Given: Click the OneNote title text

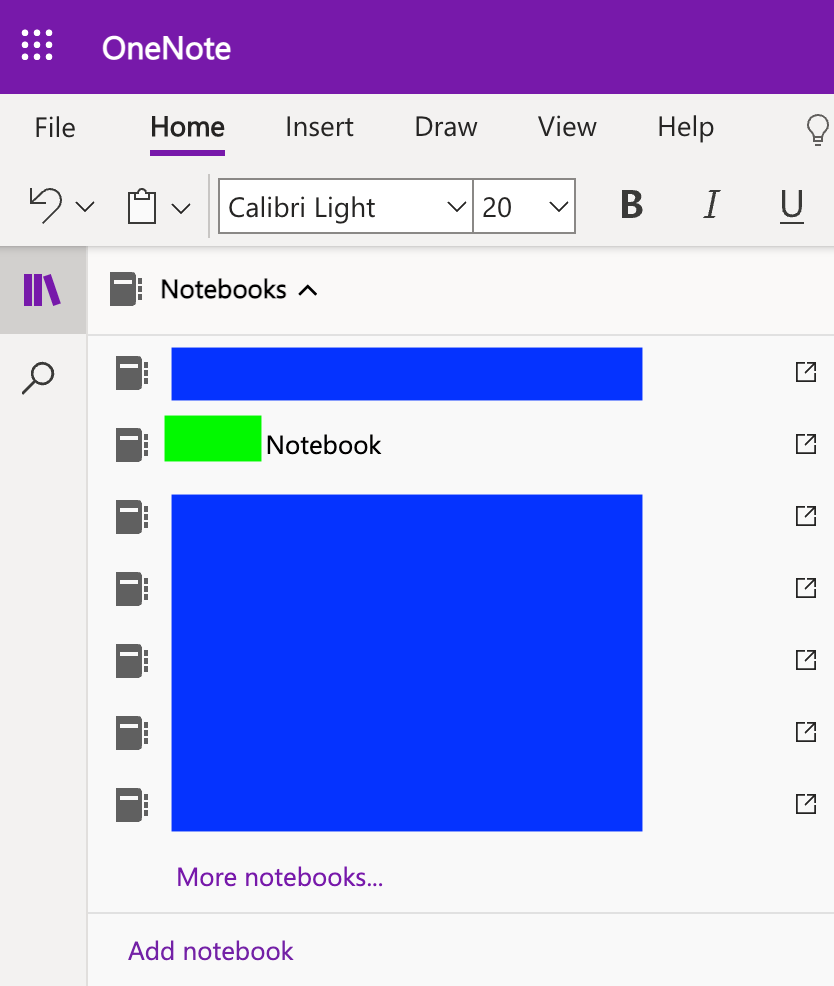Looking at the screenshot, I should pos(167,48).
